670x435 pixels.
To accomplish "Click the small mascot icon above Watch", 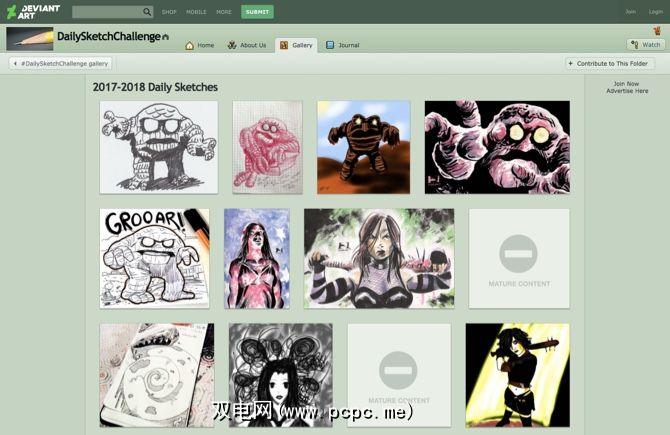I will click(x=657, y=31).
